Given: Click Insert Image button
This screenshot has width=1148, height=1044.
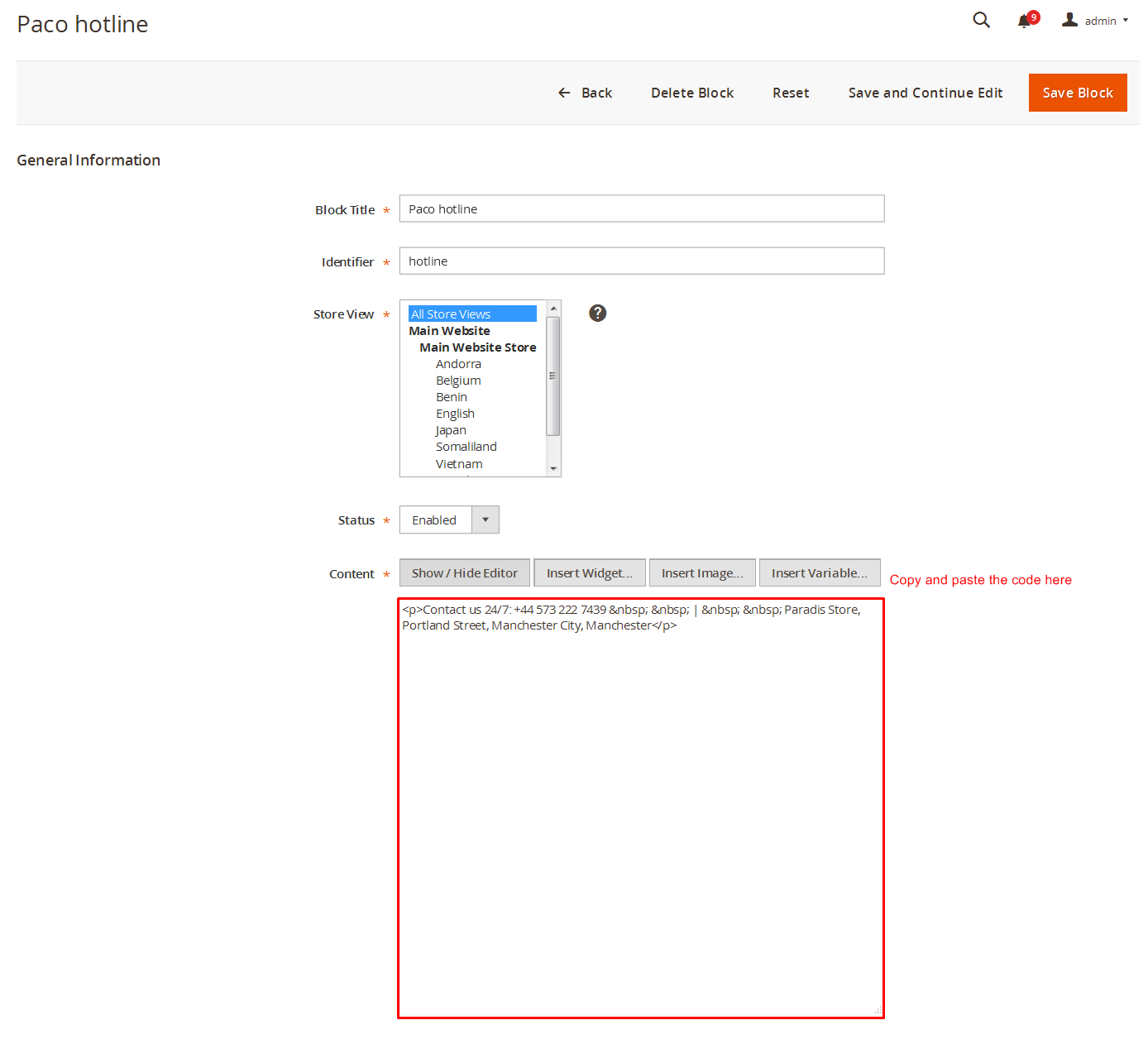Looking at the screenshot, I should (x=702, y=572).
